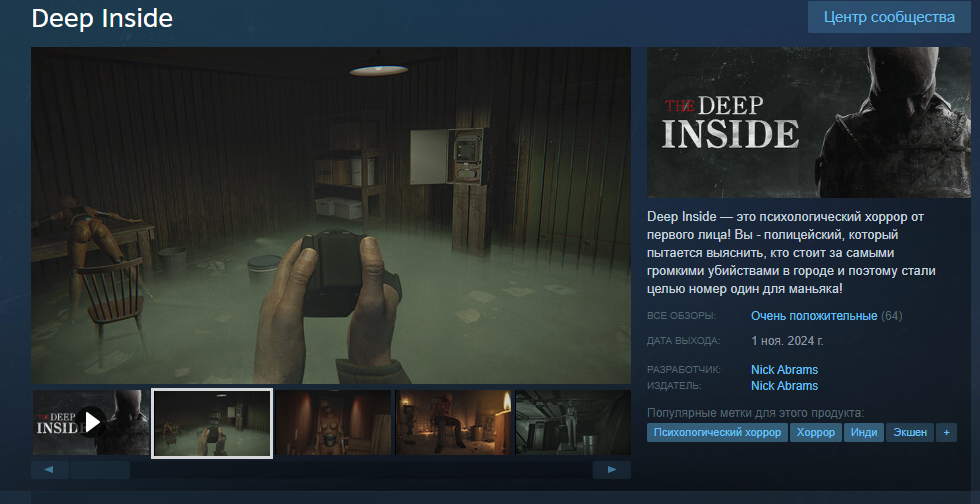
Task: Click the plus button to add tags
Action: pyautogui.click(x=947, y=433)
